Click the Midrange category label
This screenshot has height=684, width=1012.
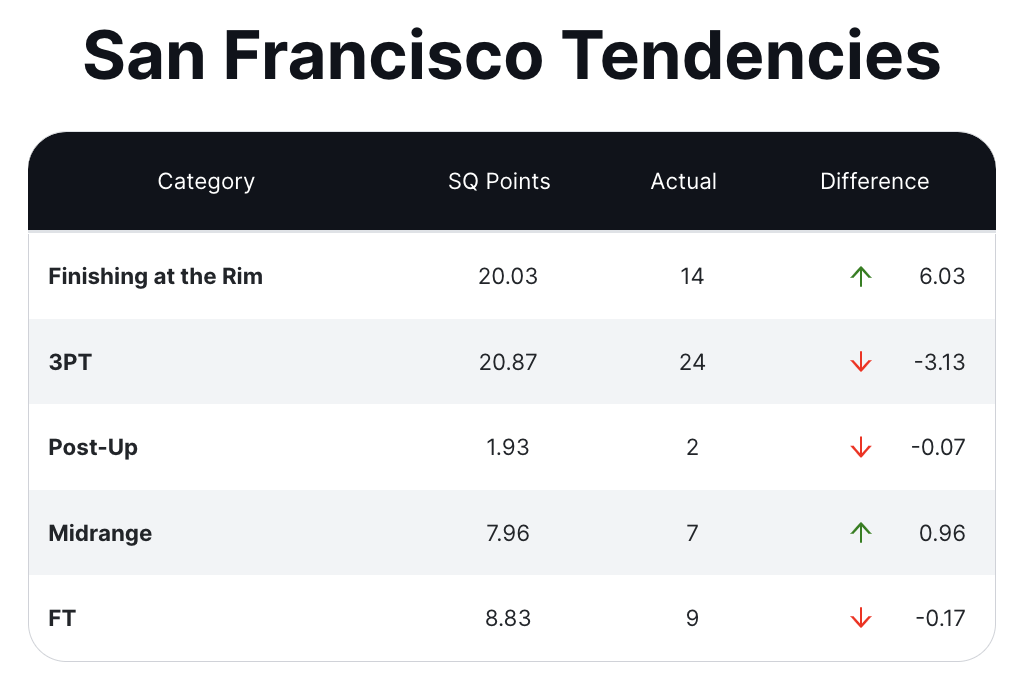(x=100, y=533)
